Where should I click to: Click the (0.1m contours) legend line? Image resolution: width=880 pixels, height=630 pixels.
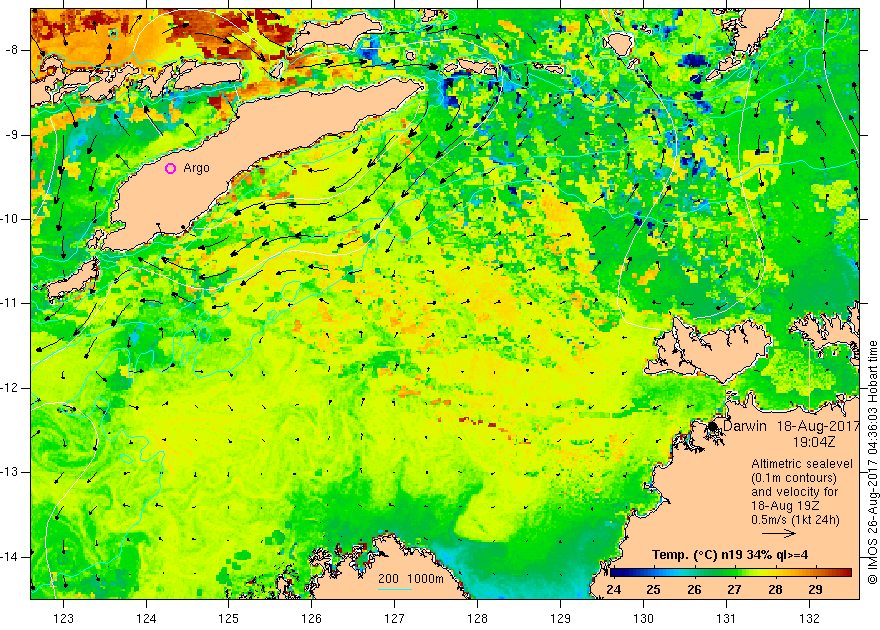click(x=794, y=478)
